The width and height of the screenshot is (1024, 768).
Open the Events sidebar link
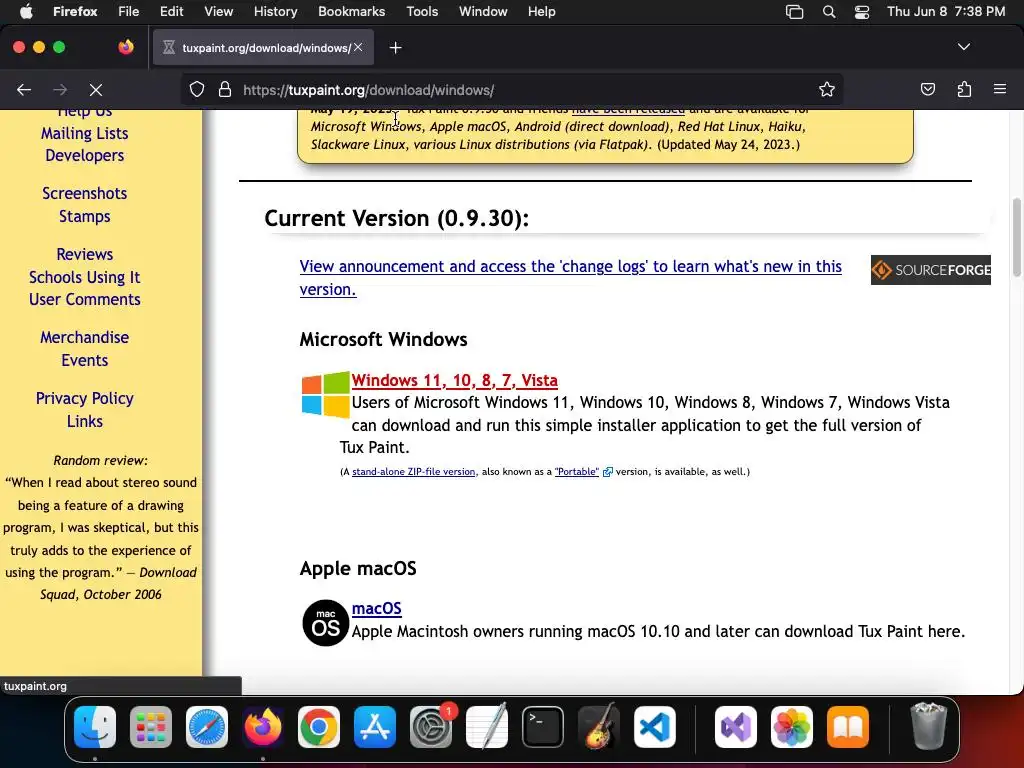pyautogui.click(x=84, y=360)
